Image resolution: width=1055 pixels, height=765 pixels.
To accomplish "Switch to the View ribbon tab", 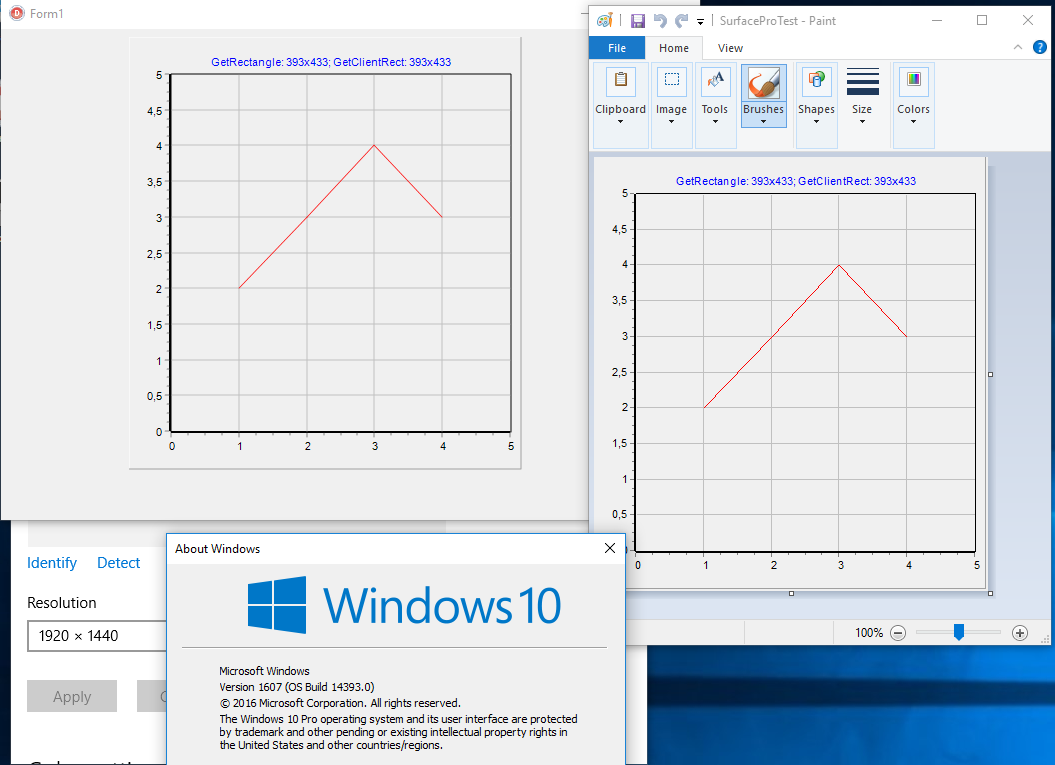I will (730, 48).
